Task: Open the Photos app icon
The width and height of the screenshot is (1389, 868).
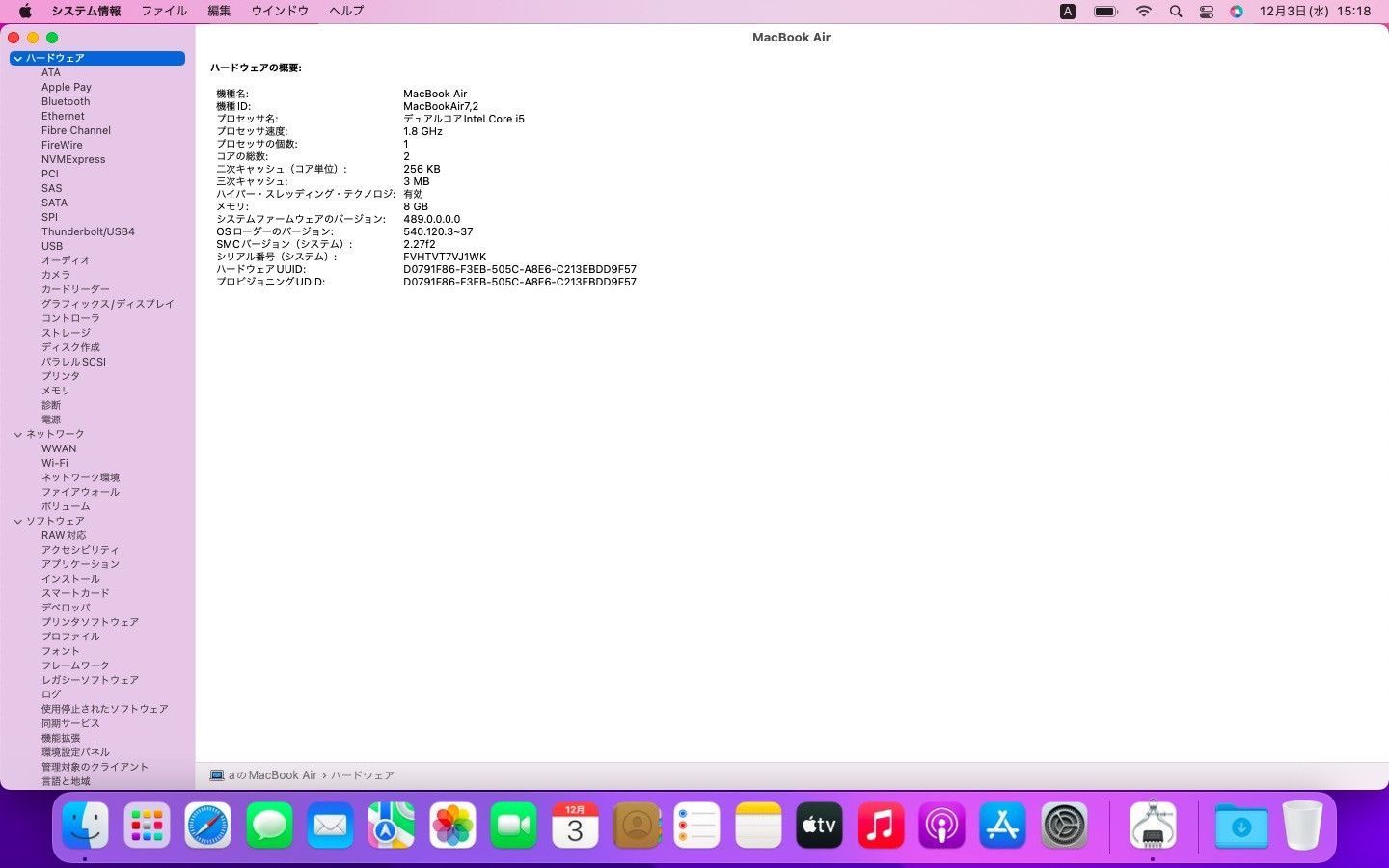Action: 452,826
